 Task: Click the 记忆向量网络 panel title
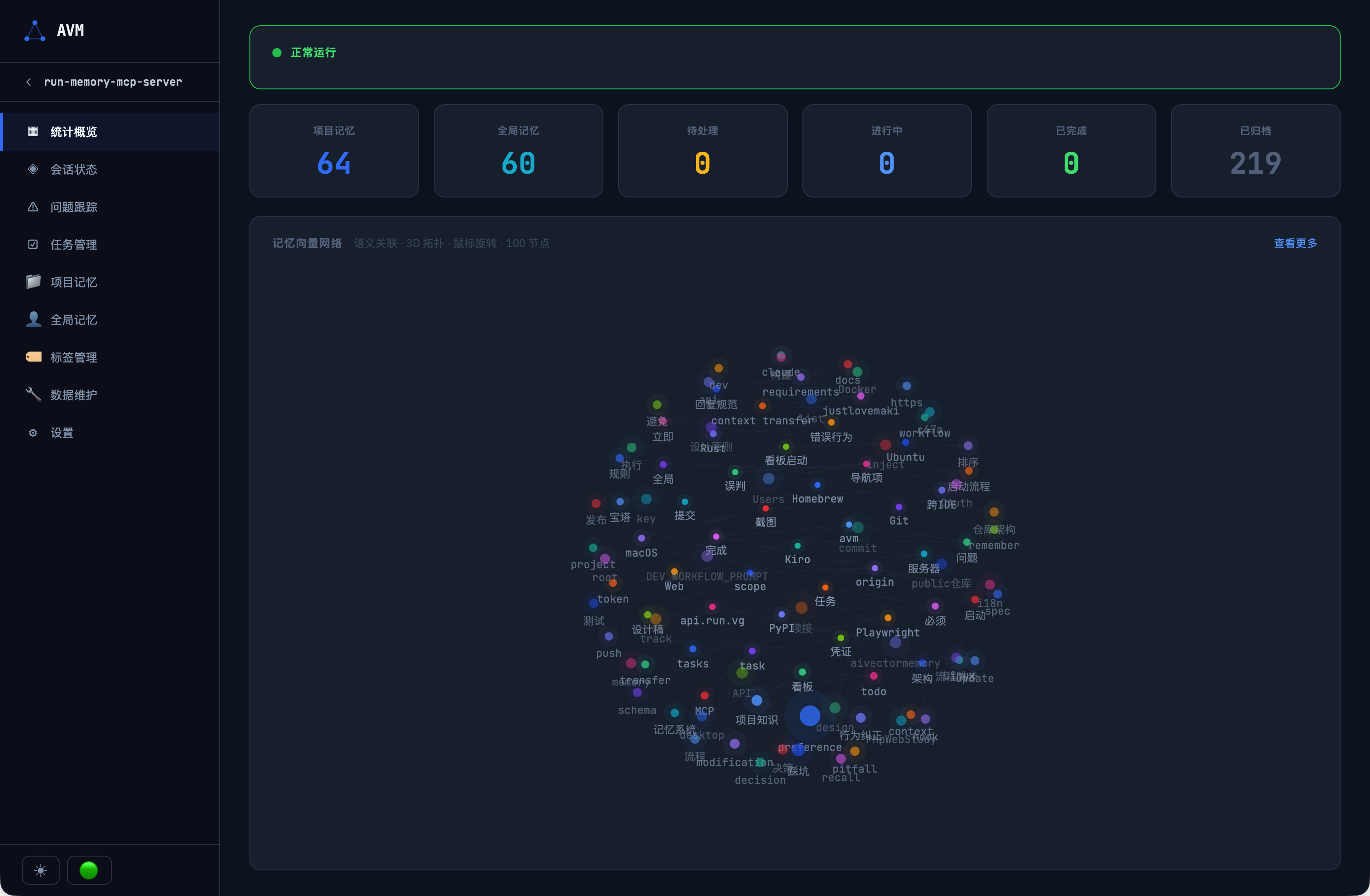coord(307,243)
